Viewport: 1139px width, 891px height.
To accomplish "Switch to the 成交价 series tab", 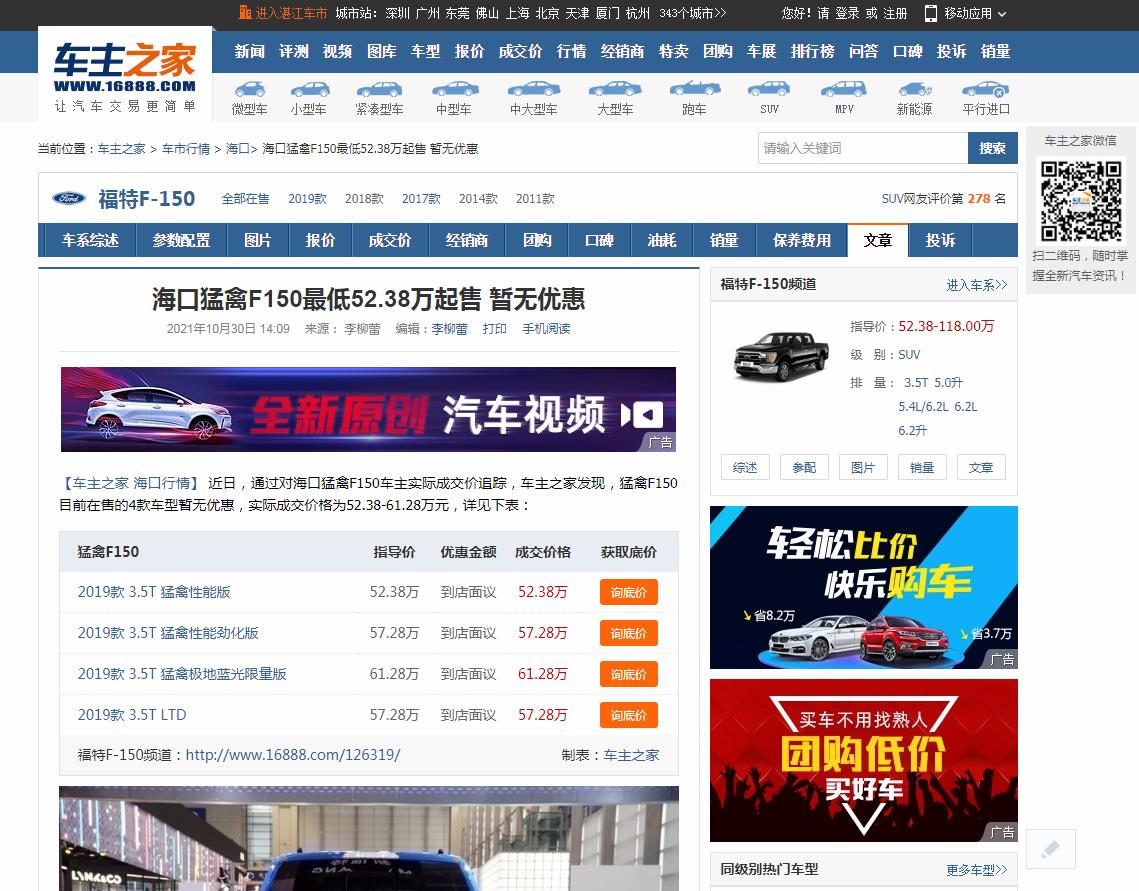I will [x=390, y=240].
